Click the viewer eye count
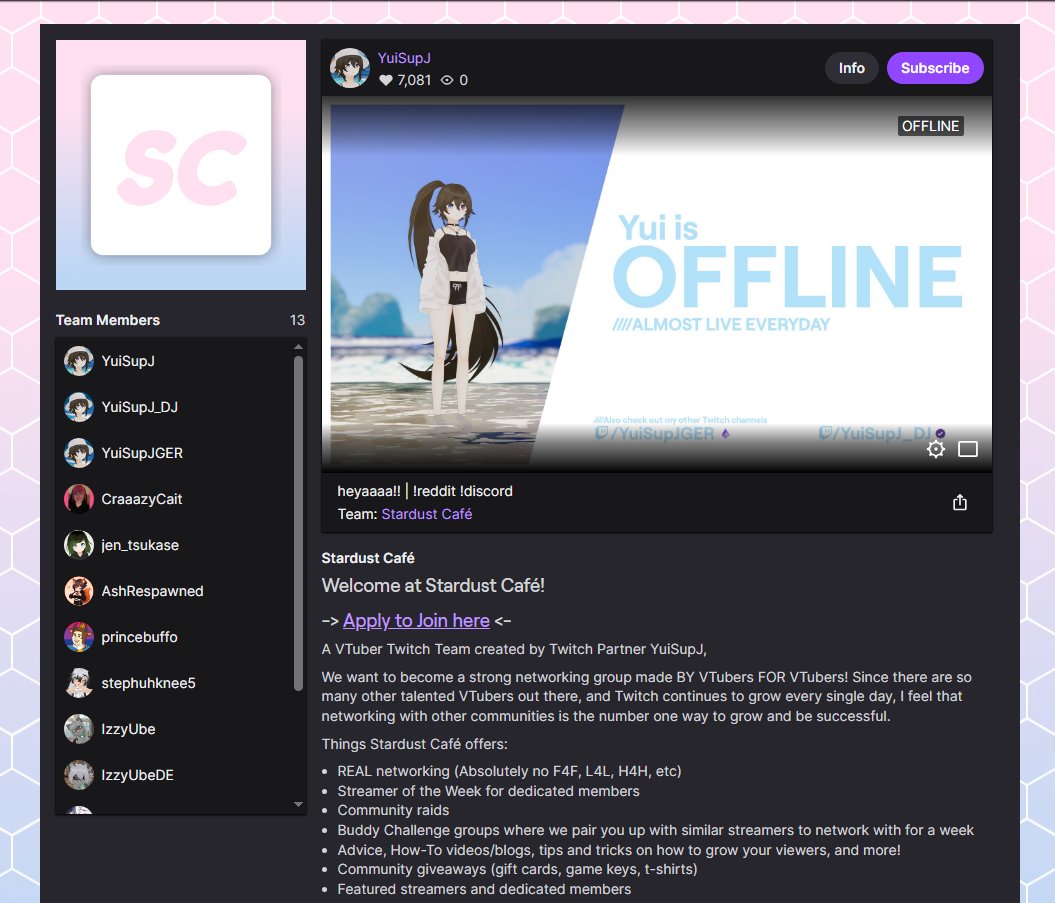Viewport: 1055px width, 903px height. click(x=454, y=80)
